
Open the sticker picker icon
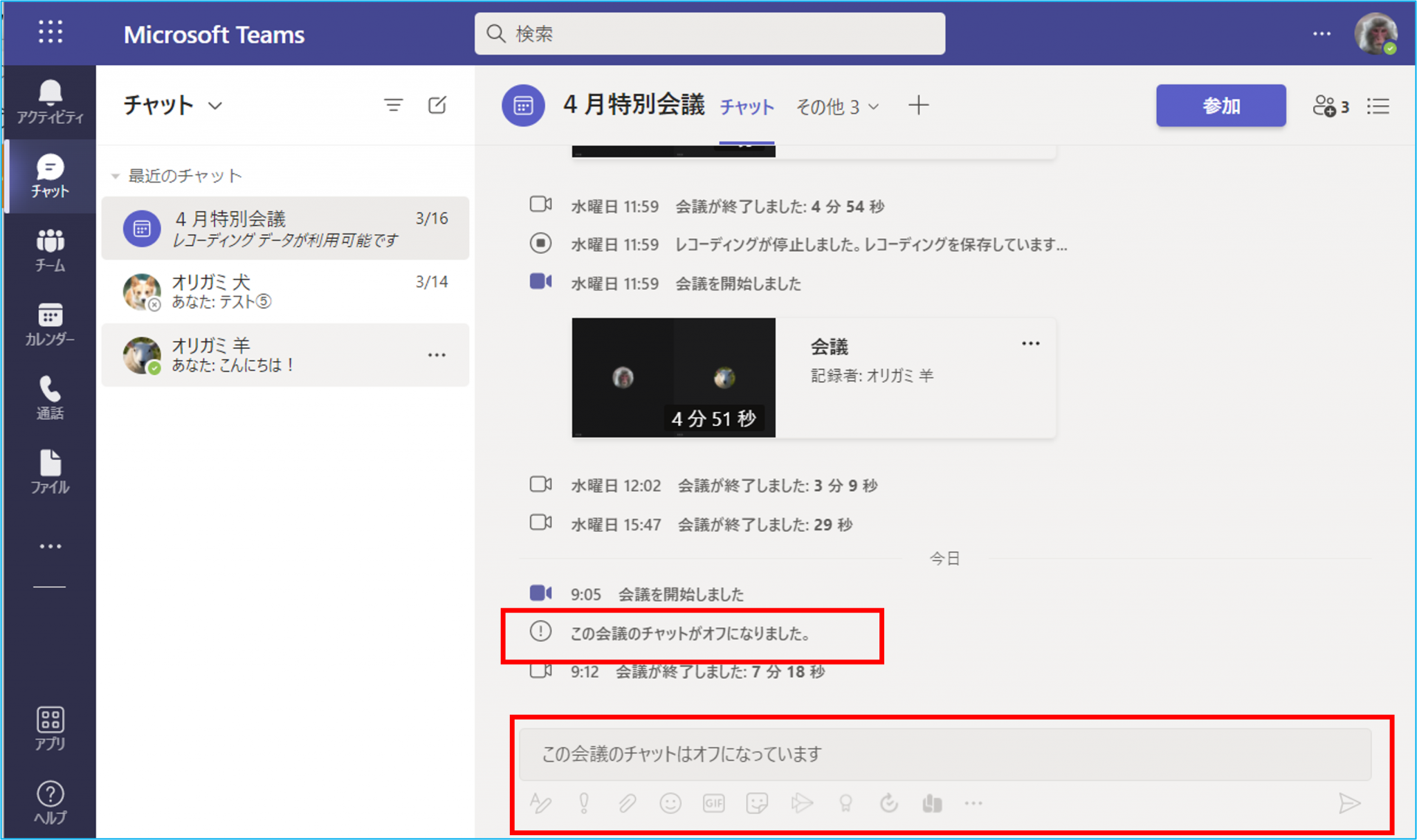(757, 803)
